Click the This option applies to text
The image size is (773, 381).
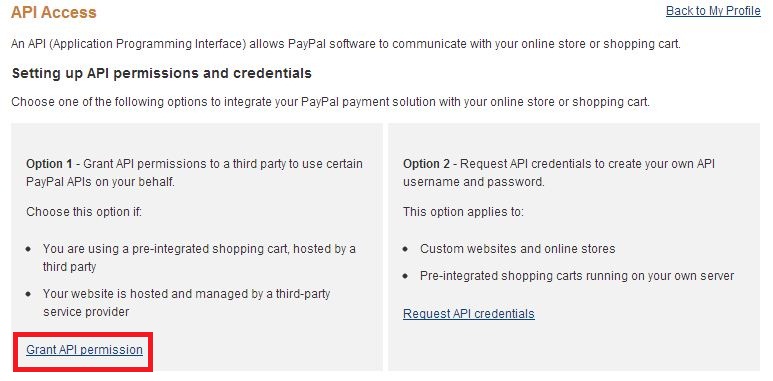pyautogui.click(x=463, y=212)
